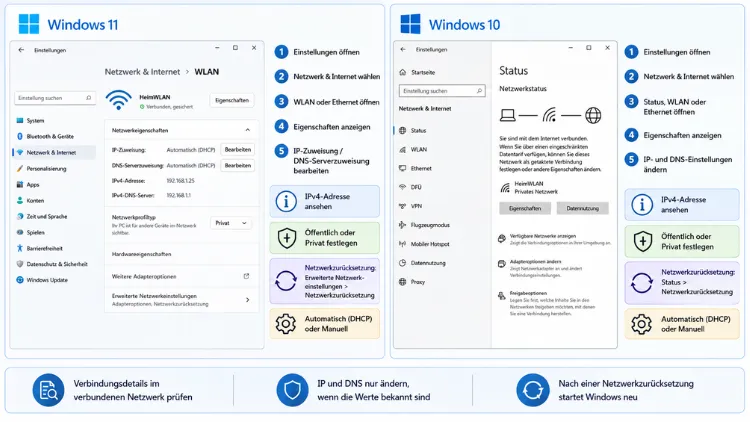Click the search magnifier in Windows 11 search box
Viewport: 750px width, 422px height.
tap(88, 98)
